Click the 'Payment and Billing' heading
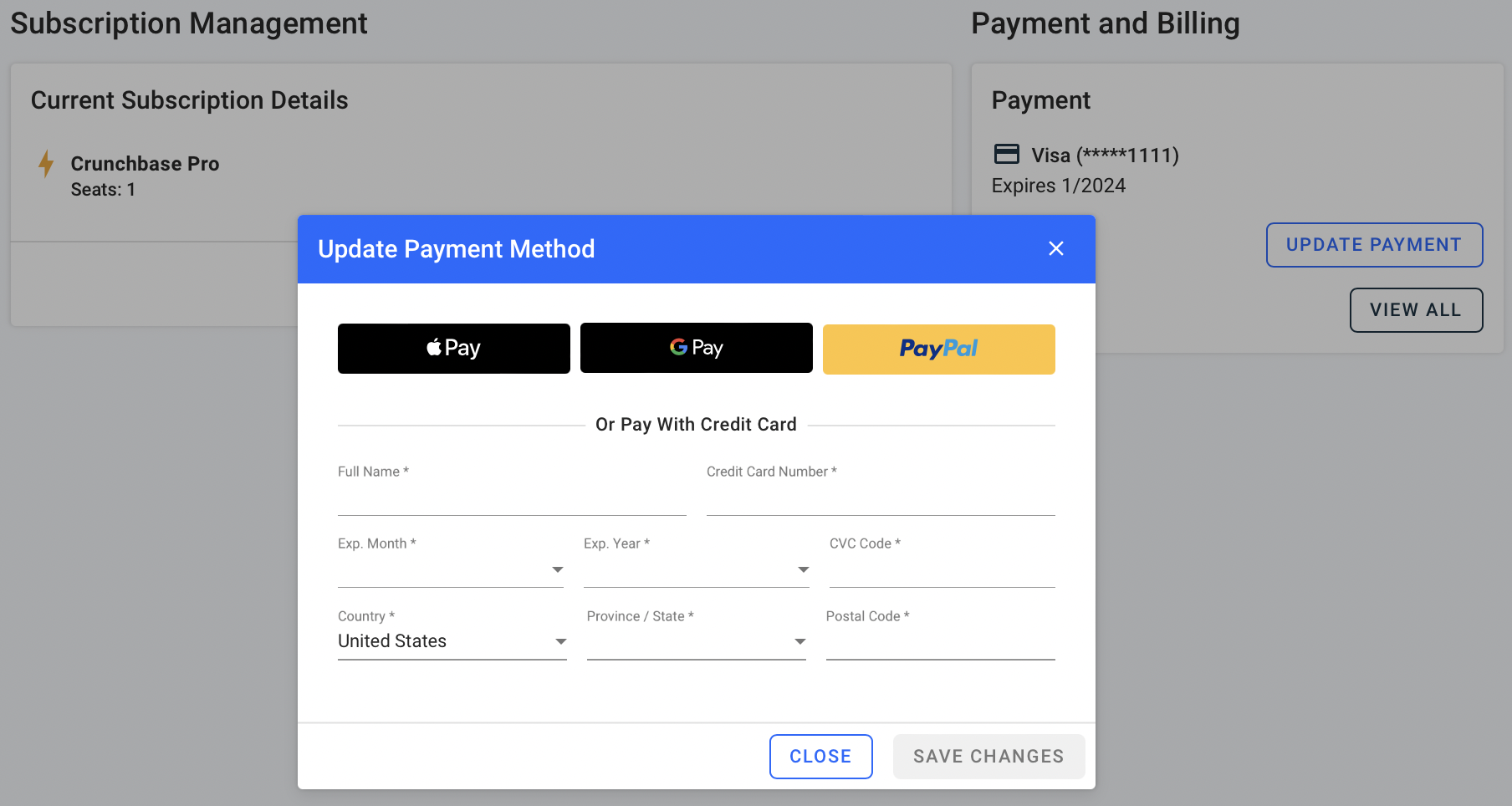The height and width of the screenshot is (806, 1512). [x=1106, y=23]
